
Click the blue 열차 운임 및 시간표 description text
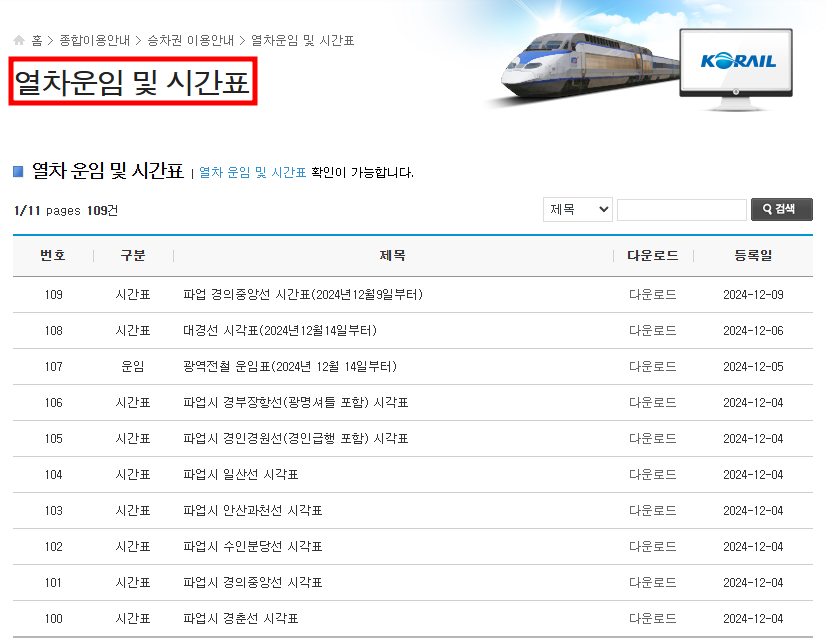point(252,173)
